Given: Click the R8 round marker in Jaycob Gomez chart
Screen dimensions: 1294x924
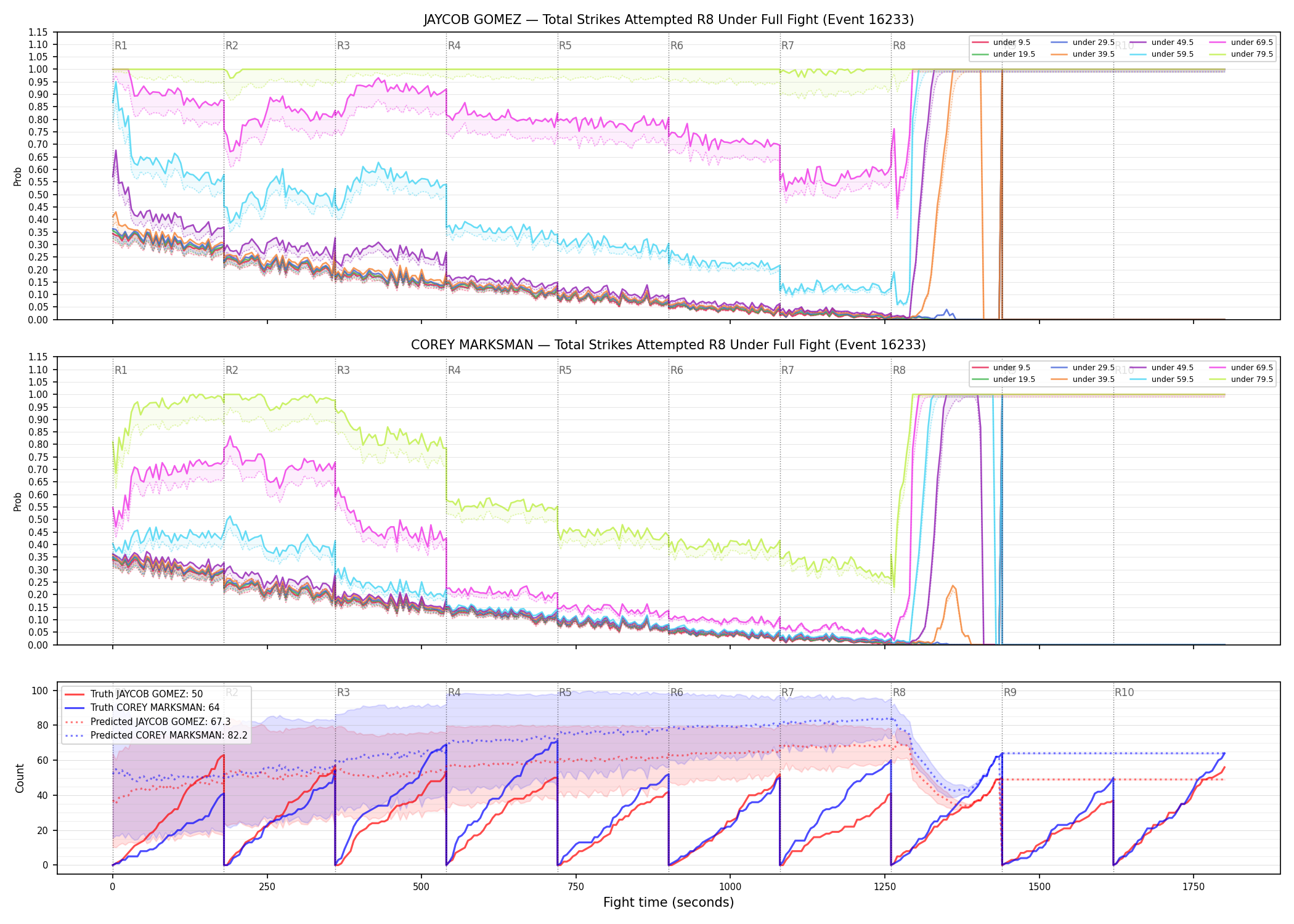Looking at the screenshot, I should coord(899,46).
